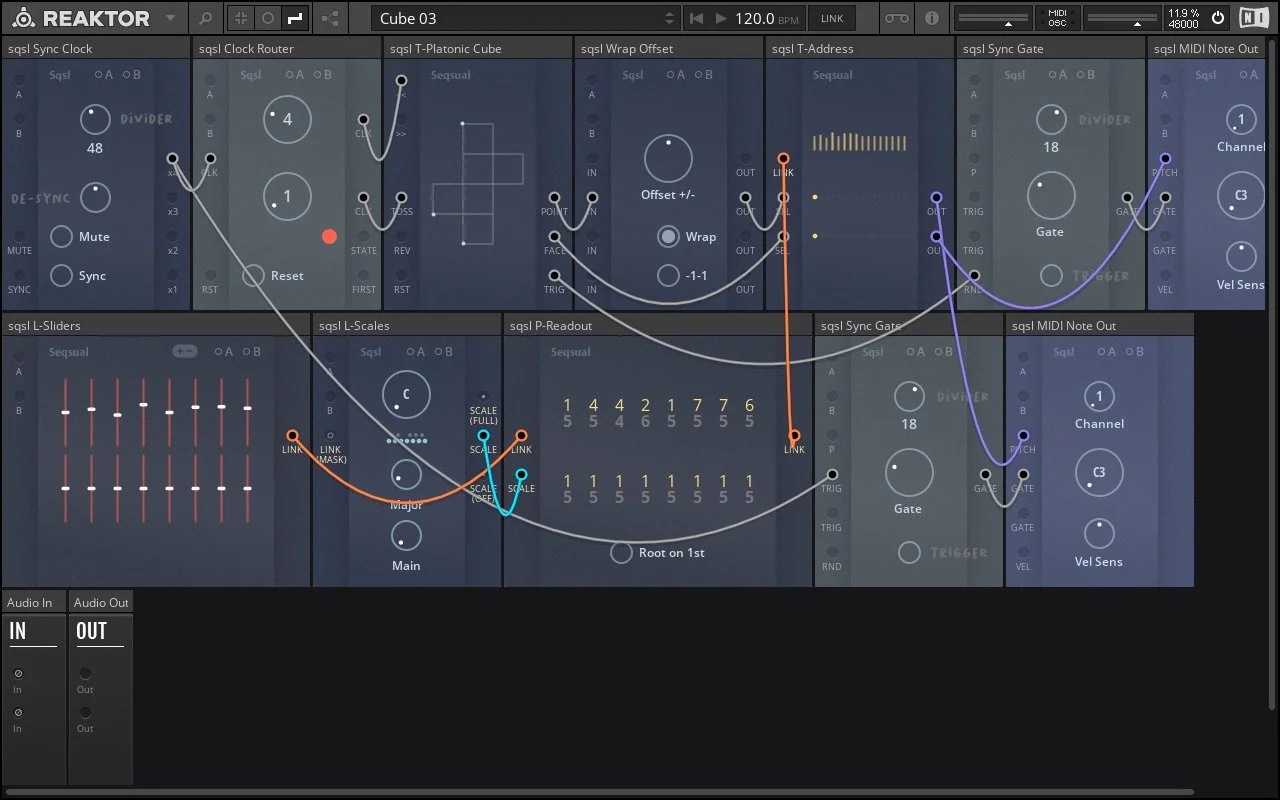The width and height of the screenshot is (1280, 800).
Task: Click the Gate knob in lower Sync Gate
Action: pos(909,473)
